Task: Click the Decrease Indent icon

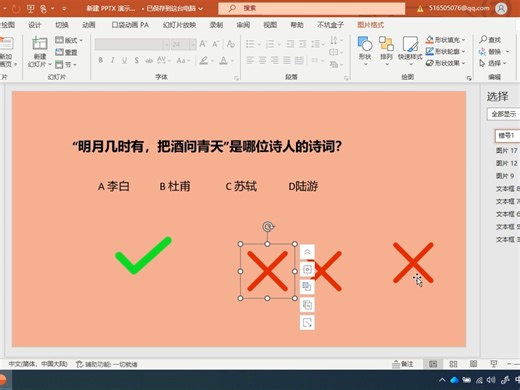Action: pos(290,44)
